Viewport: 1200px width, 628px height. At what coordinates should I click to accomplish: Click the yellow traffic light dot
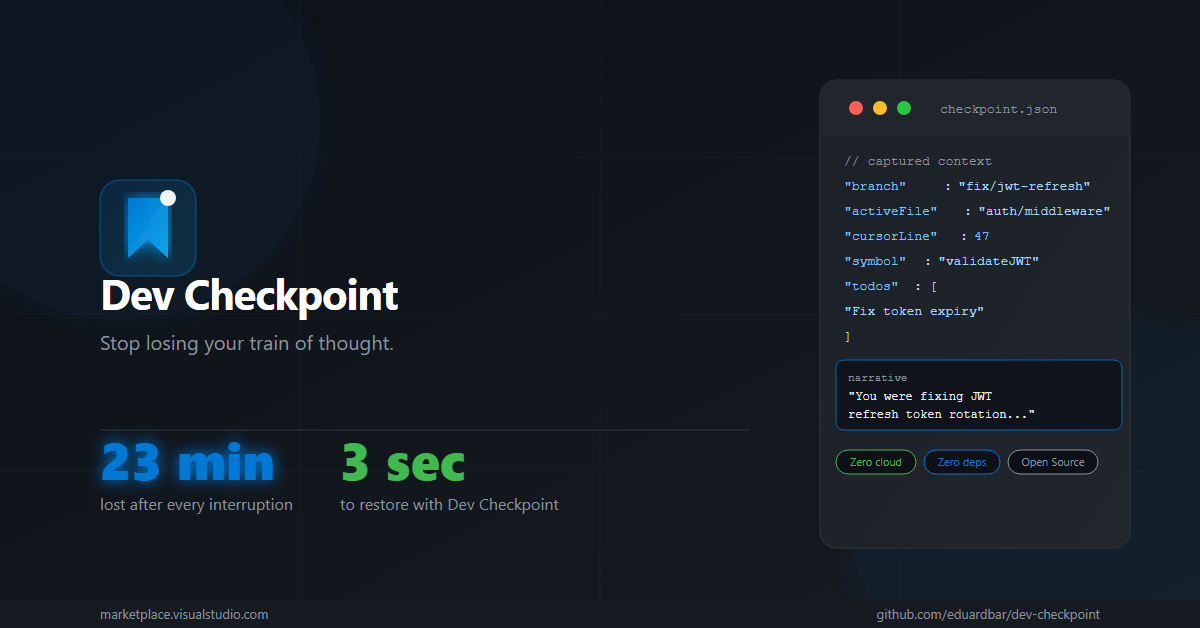[880, 108]
